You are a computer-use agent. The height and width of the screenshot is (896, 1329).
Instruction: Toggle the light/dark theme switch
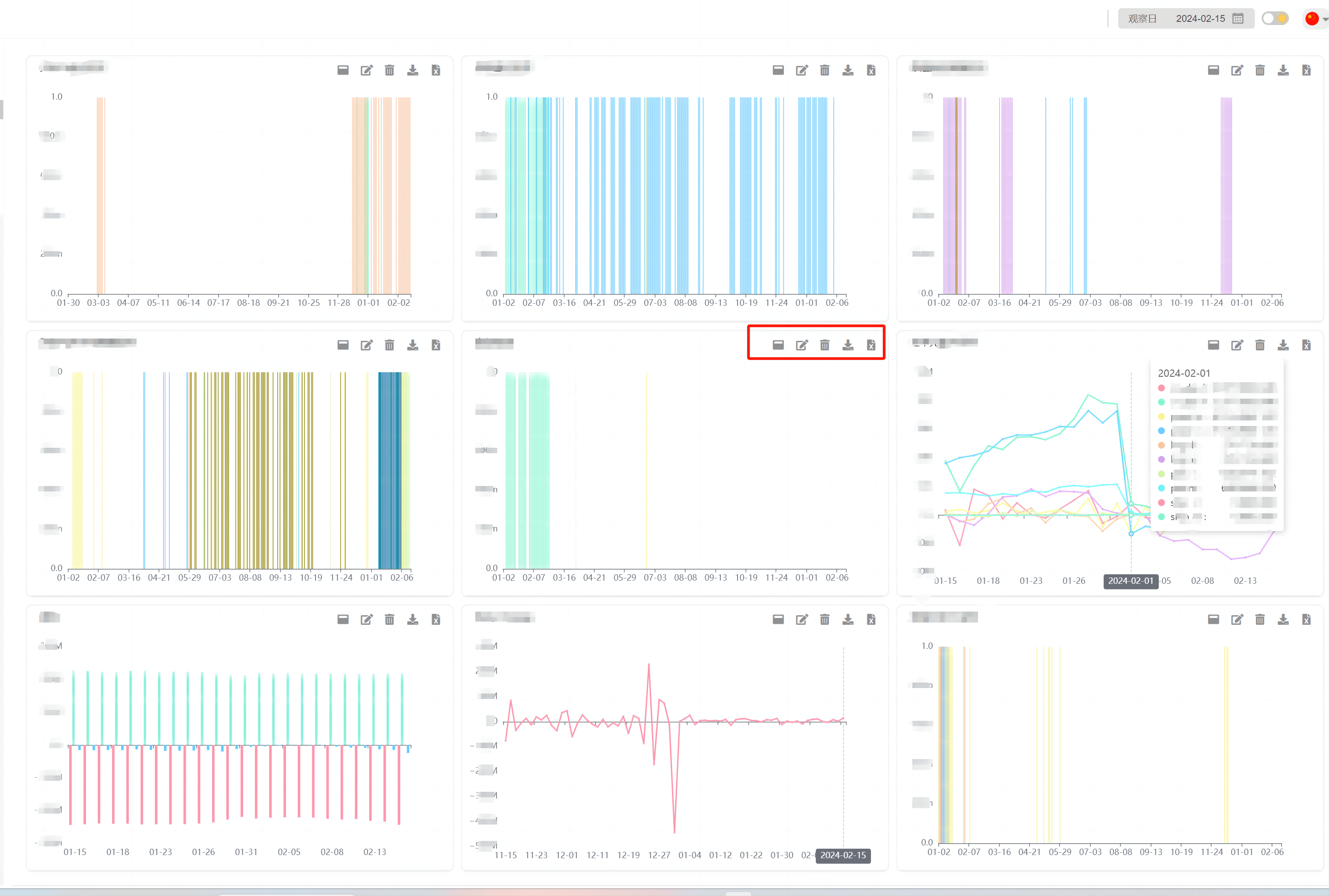coord(1275,18)
